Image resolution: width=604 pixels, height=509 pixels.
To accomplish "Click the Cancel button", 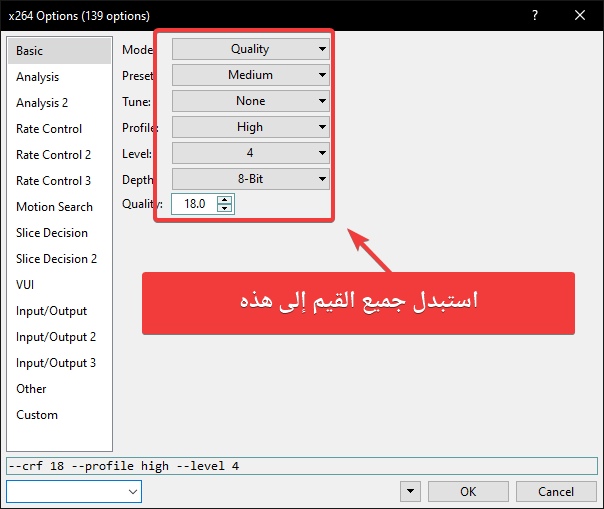I will click(x=556, y=492).
